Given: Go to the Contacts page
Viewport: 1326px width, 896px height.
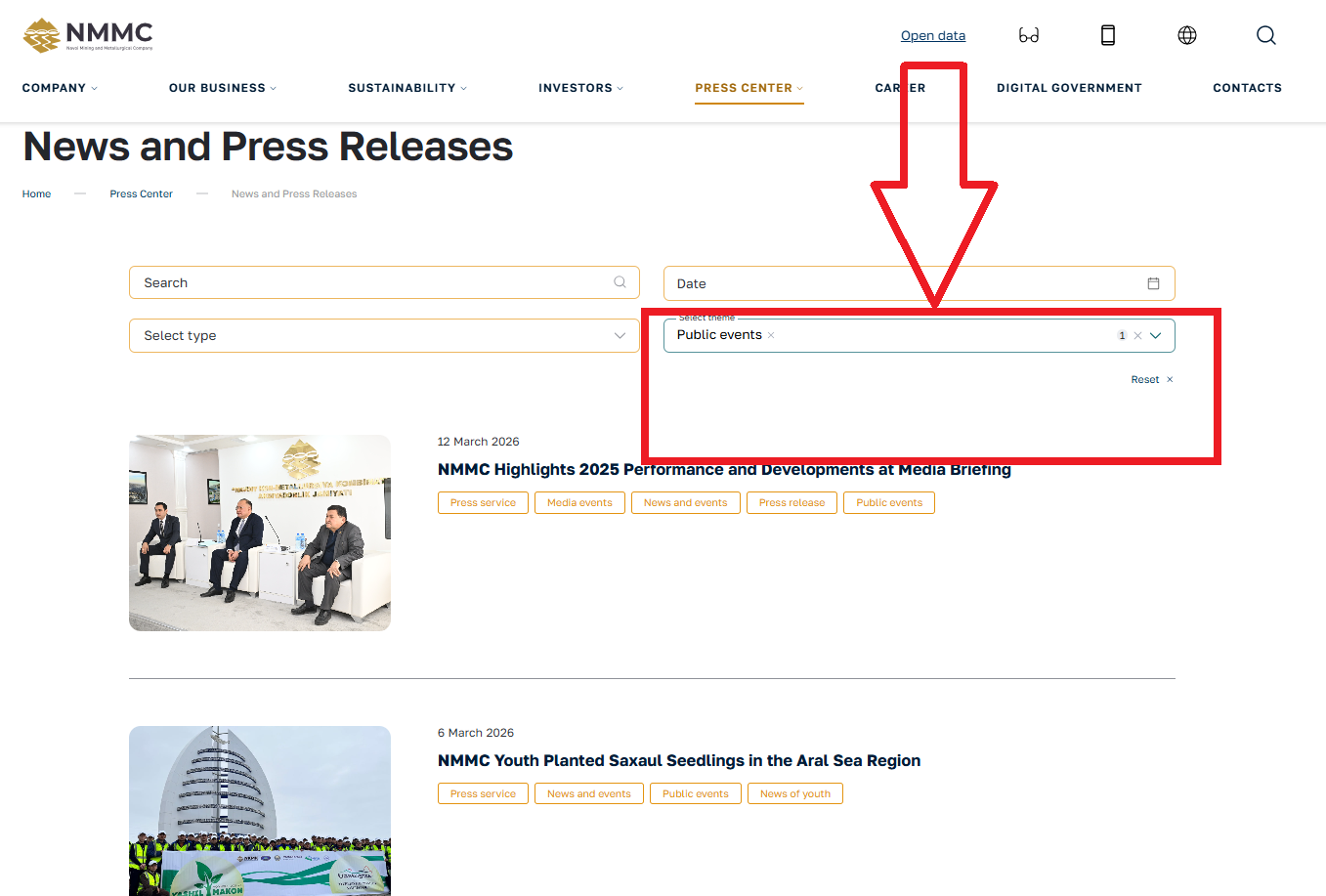Looking at the screenshot, I should [1247, 88].
